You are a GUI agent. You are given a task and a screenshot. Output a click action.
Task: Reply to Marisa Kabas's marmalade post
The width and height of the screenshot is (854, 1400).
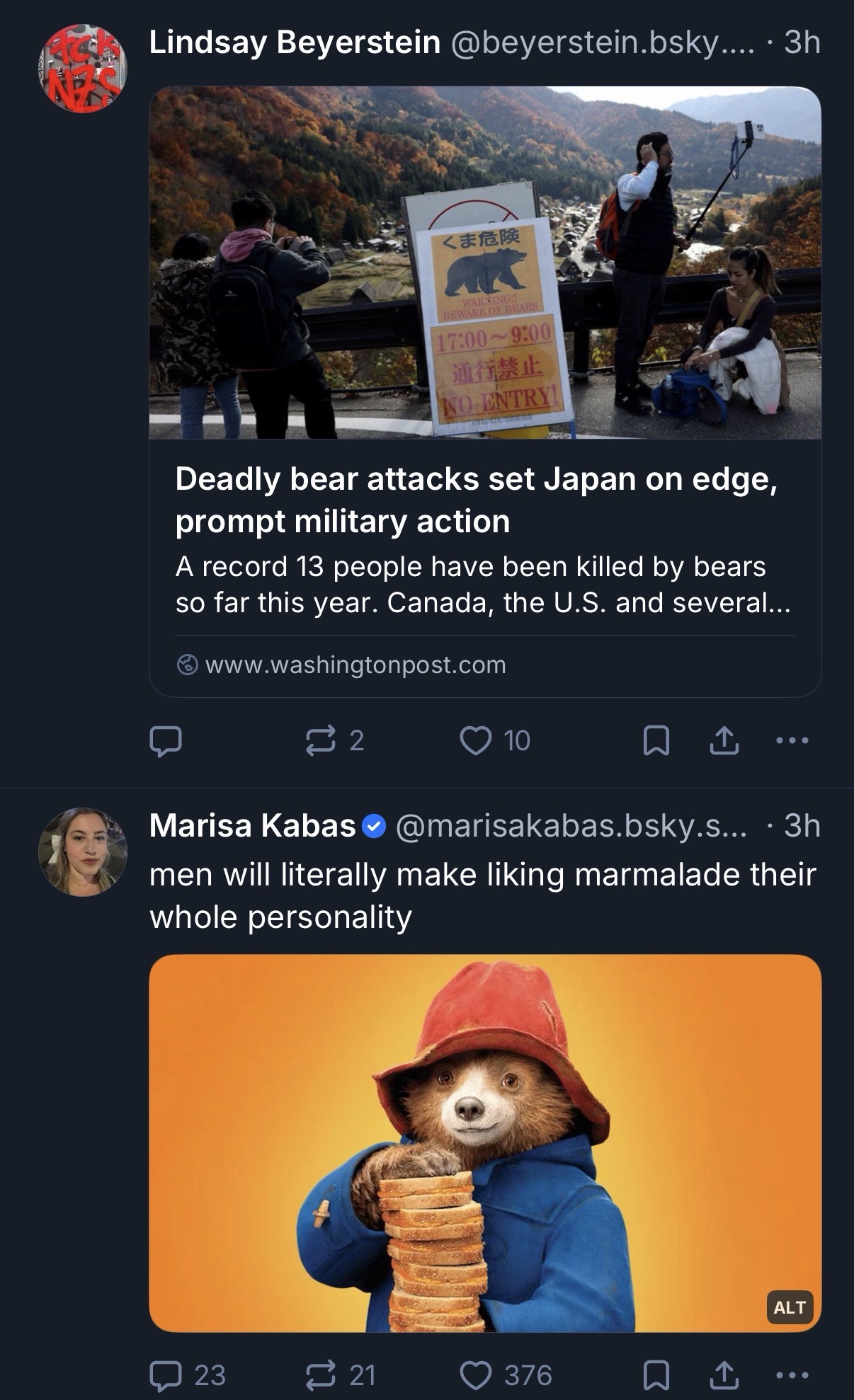point(166,1375)
